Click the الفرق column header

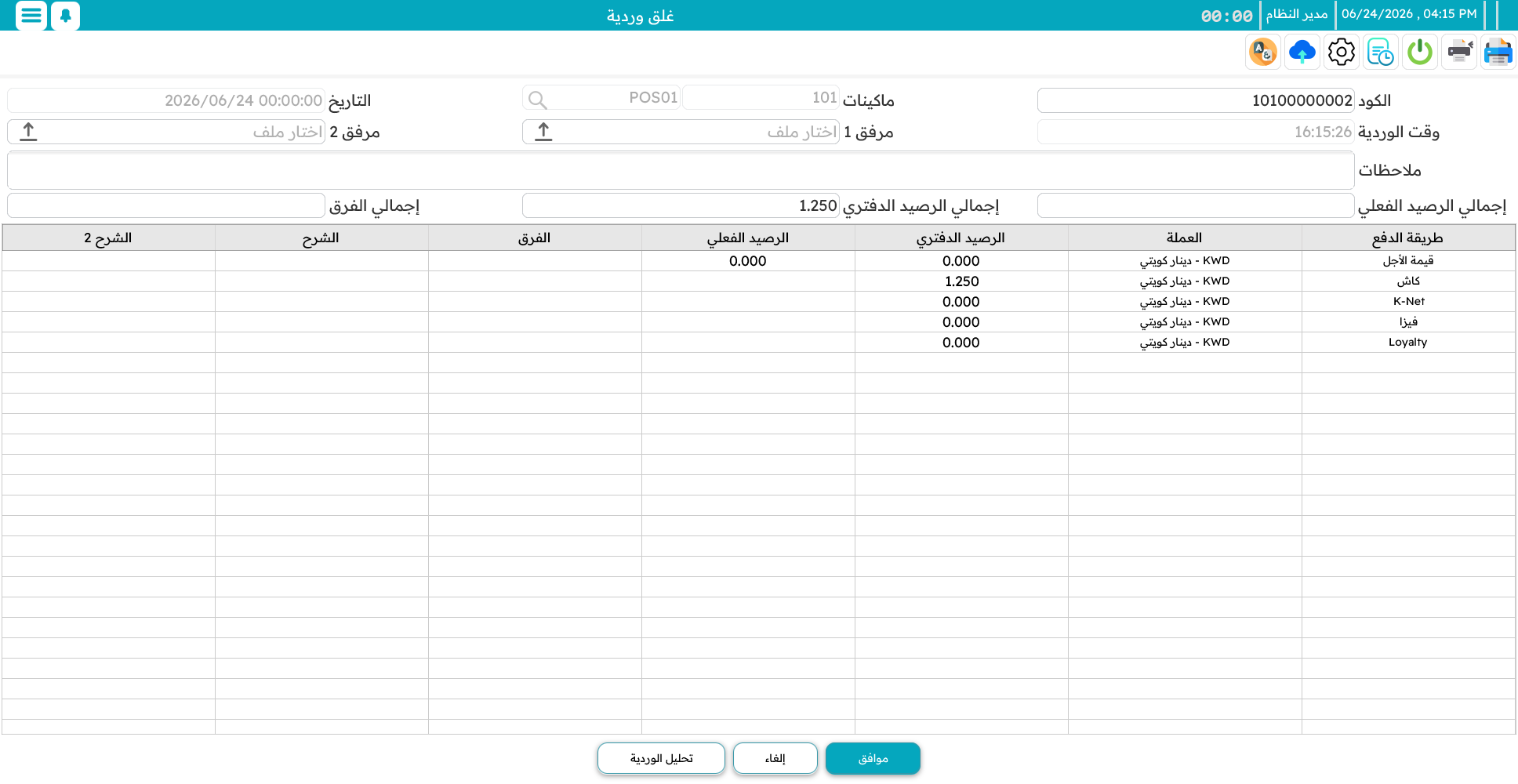click(x=535, y=238)
